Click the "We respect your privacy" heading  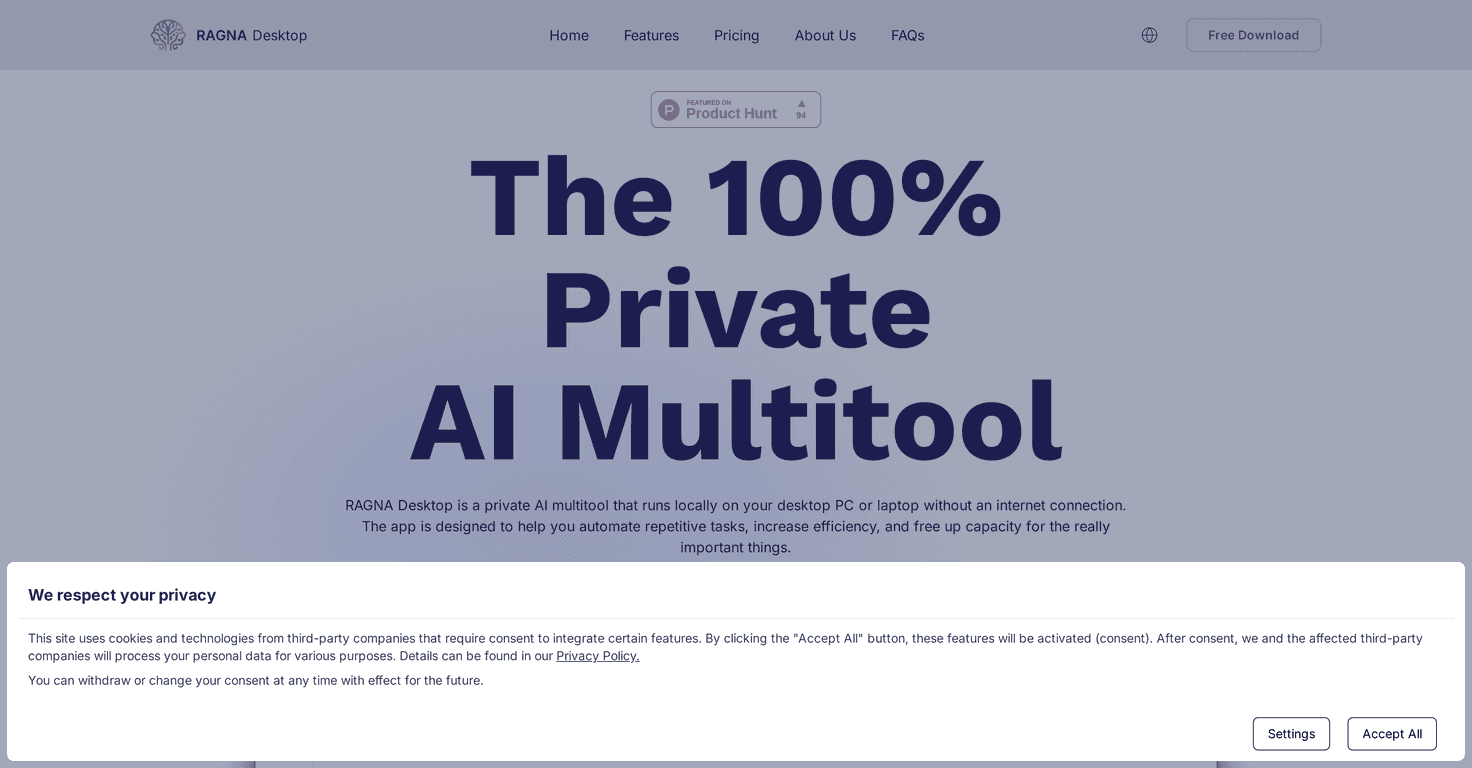[x=122, y=595]
